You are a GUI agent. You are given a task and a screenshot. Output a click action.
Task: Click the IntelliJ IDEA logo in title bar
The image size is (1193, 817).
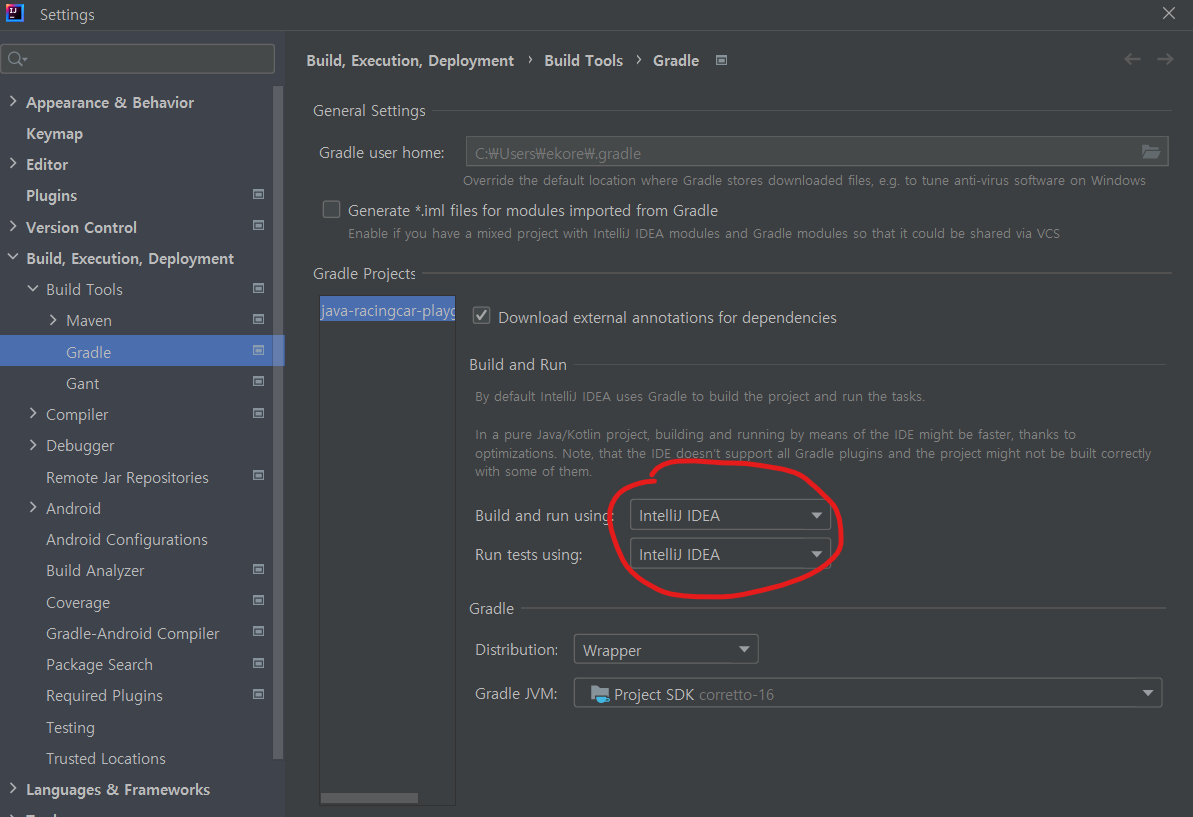pyautogui.click(x=15, y=13)
